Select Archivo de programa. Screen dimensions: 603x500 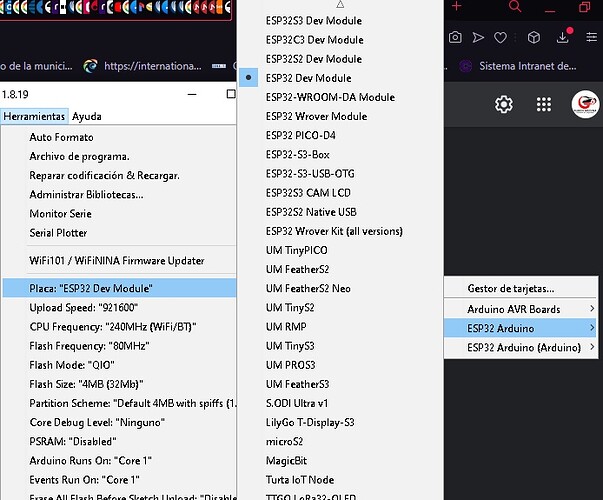pos(119,157)
